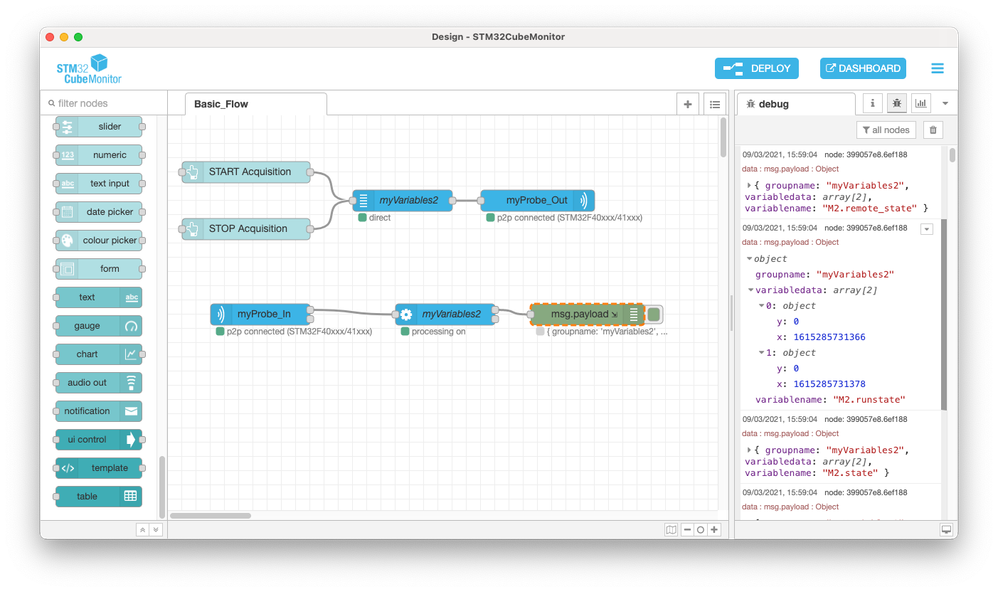Select the numeric palette node
Screen dimensions: 998x592
(99, 155)
